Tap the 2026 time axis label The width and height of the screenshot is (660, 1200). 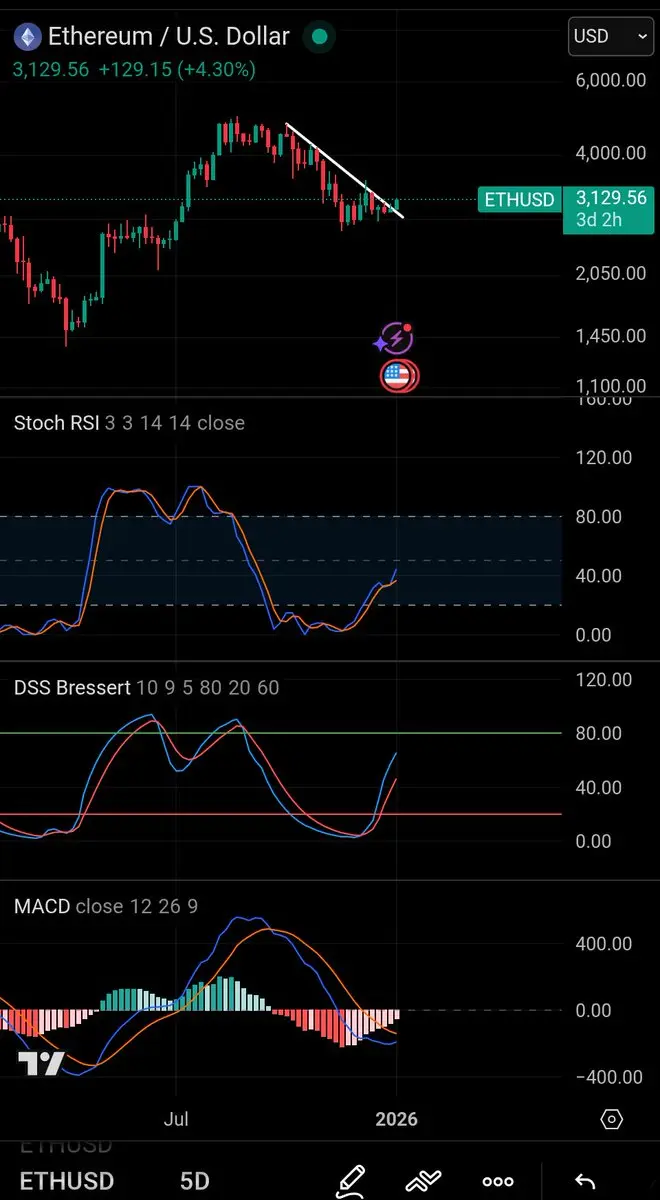tap(397, 1119)
